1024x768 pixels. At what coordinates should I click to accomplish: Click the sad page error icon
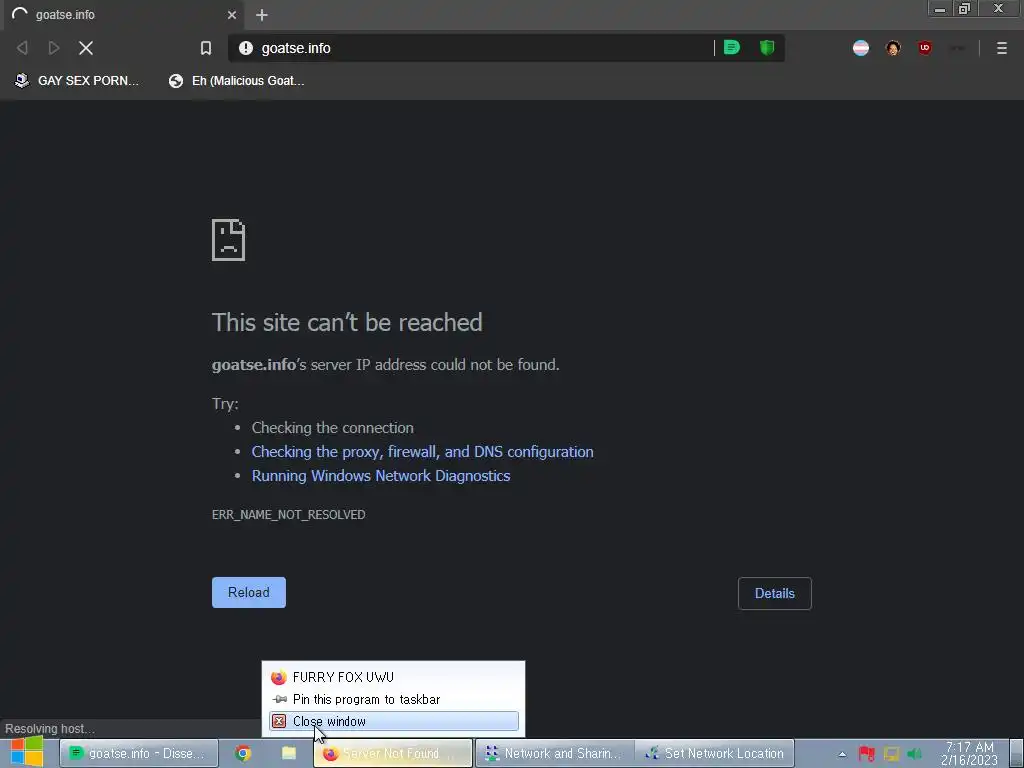click(x=229, y=240)
